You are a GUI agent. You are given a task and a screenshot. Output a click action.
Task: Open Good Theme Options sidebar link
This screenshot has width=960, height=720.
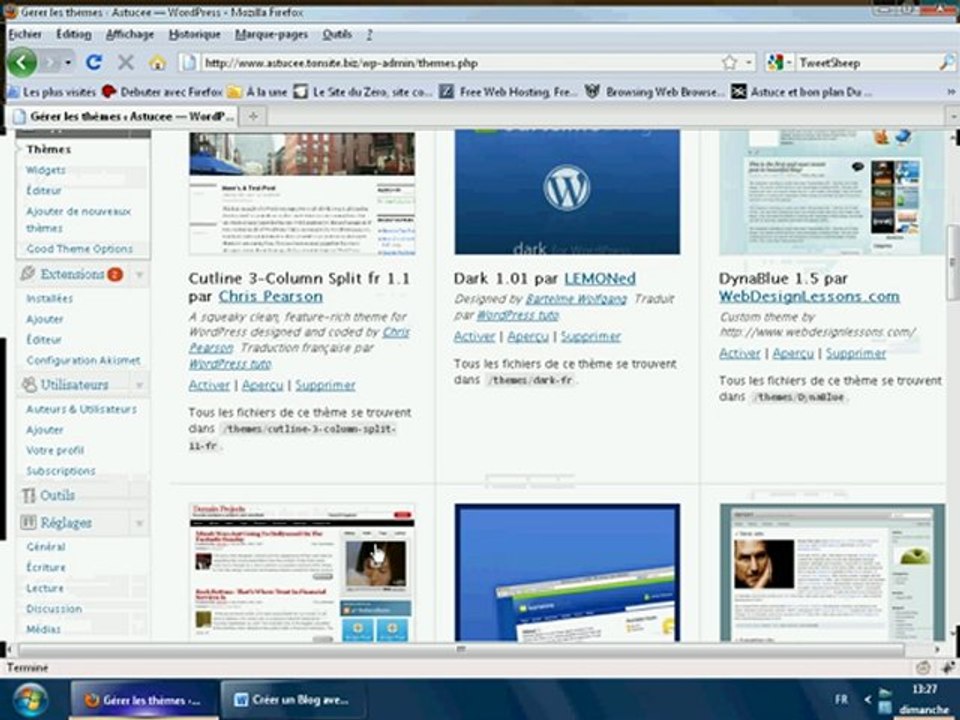coord(80,249)
